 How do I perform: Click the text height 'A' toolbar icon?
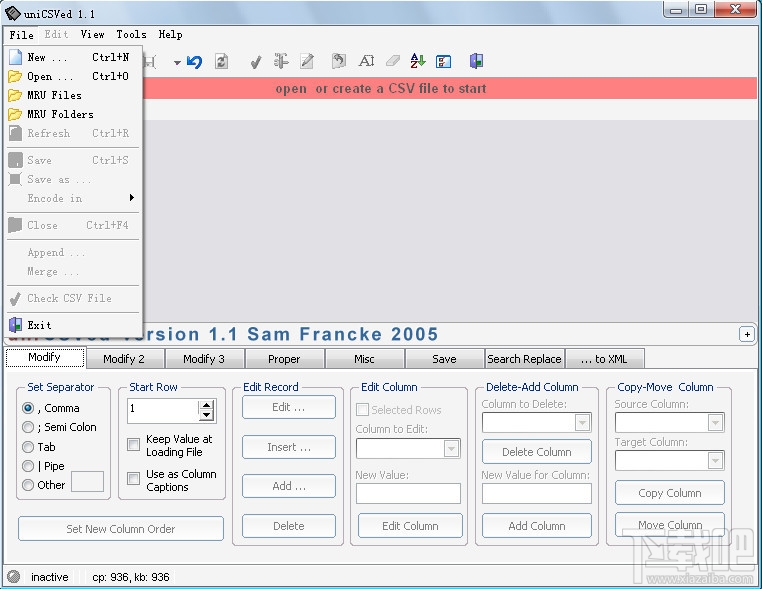point(366,61)
